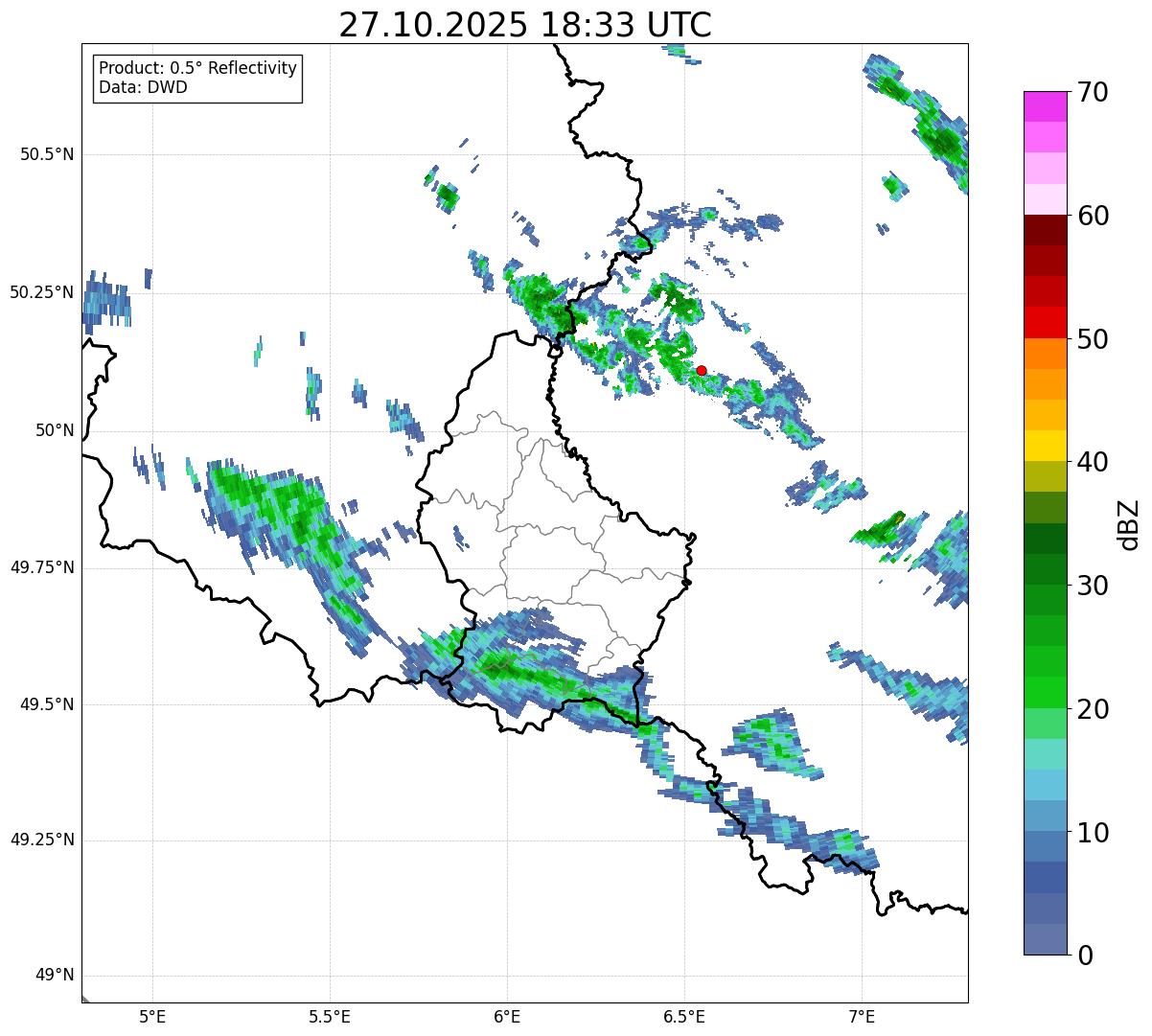Screen dimensions: 1152x1036
Task: Pick the dark maroon colorbar swatch below 60
Action: [x=1045, y=230]
